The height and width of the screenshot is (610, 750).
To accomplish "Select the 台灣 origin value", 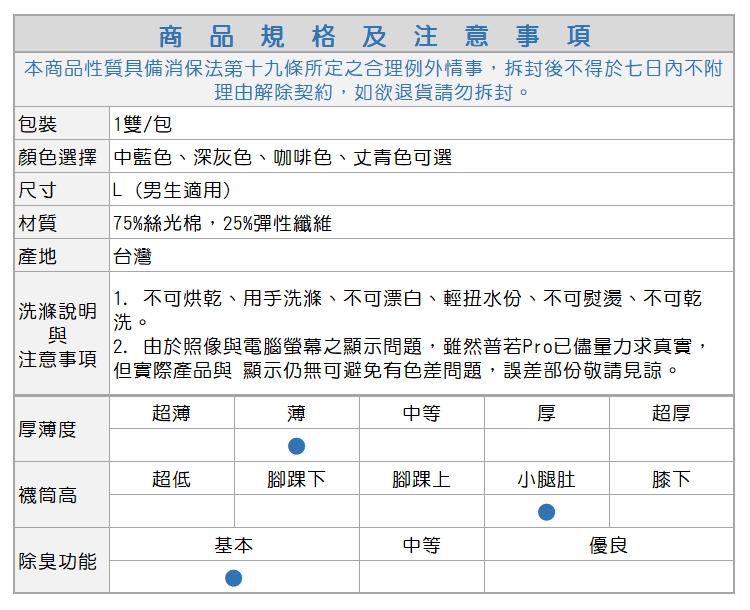I will pos(132,256).
